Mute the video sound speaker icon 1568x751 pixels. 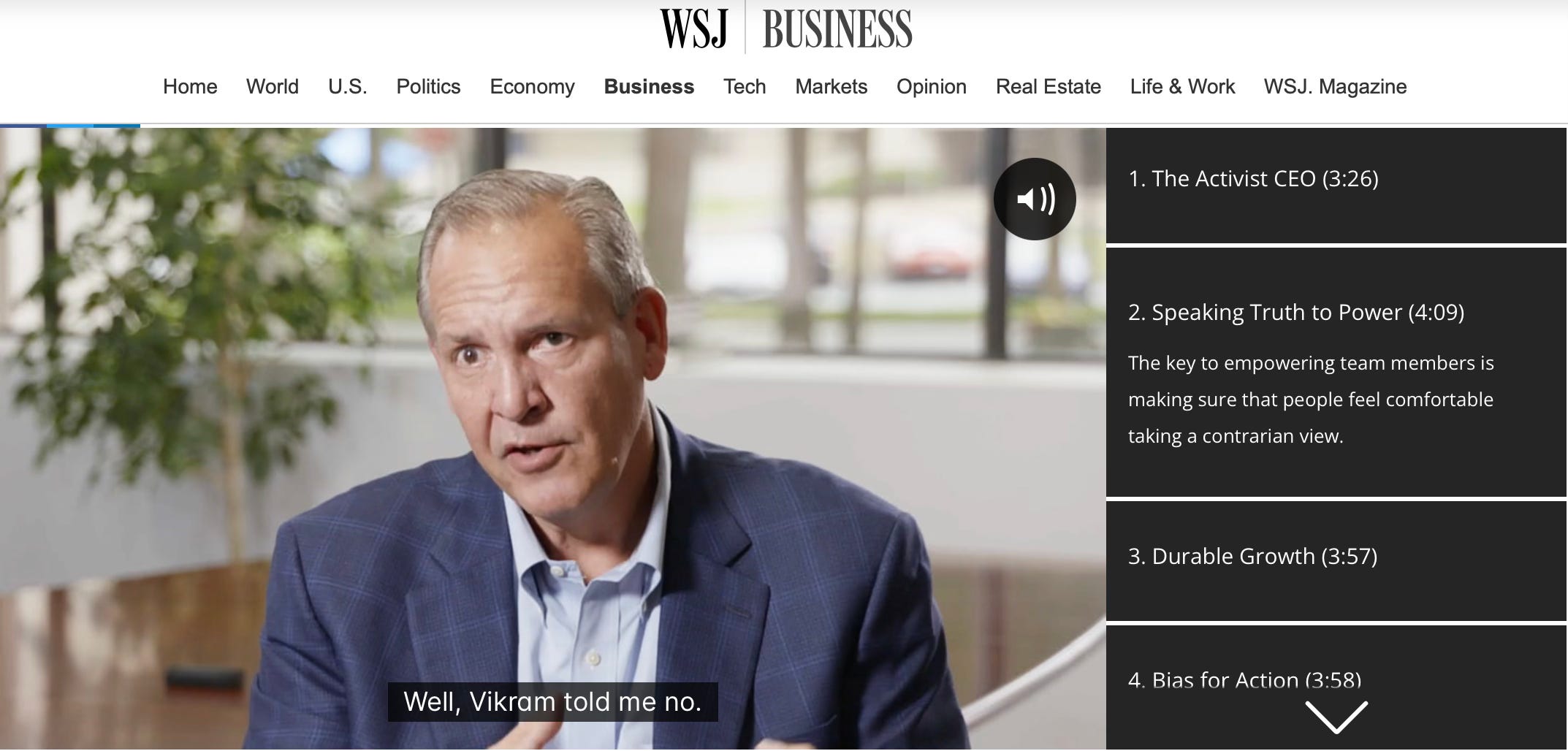point(1034,199)
